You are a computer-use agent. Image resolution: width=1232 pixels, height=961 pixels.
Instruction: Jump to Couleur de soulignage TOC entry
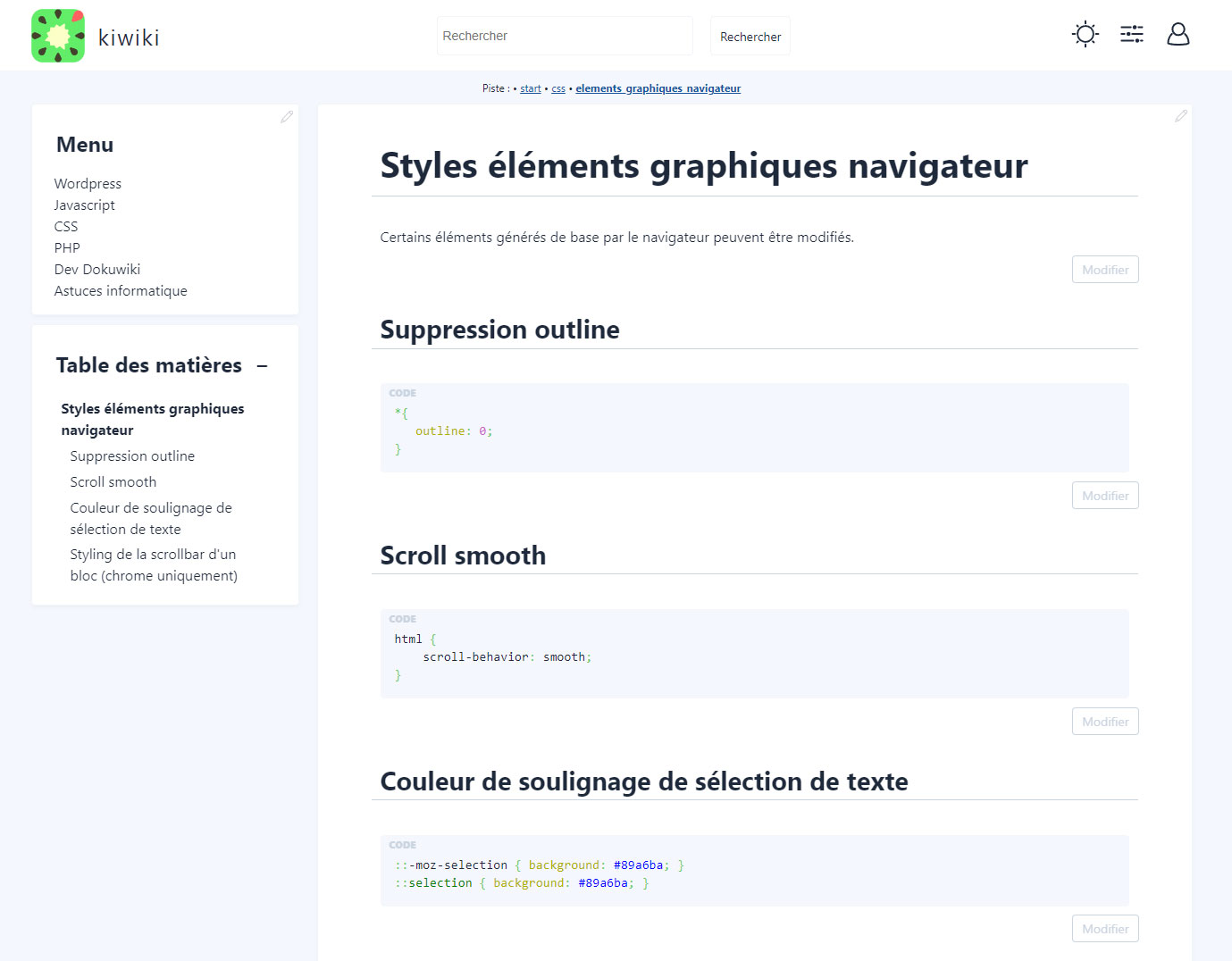tap(151, 518)
